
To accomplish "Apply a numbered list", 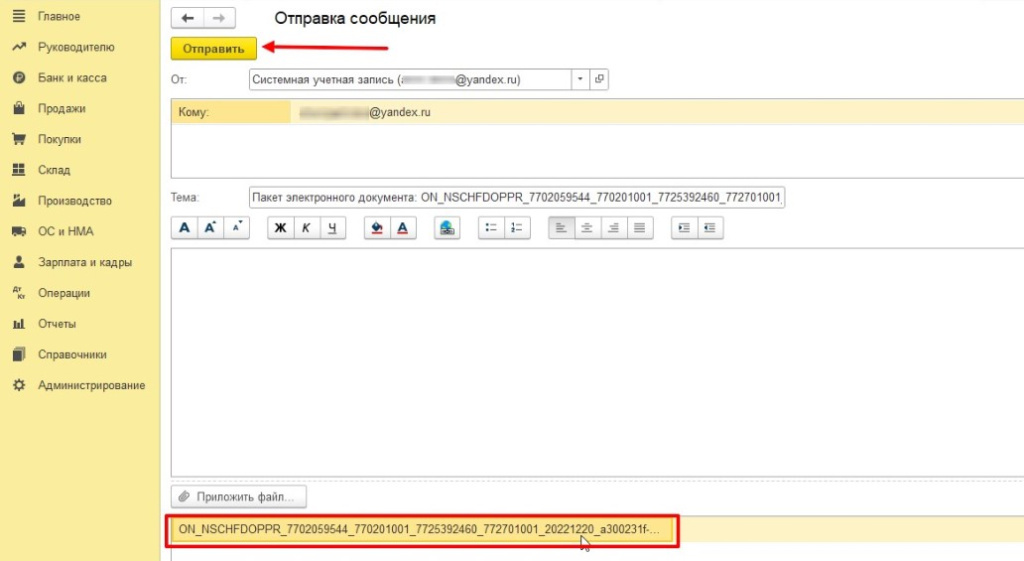I will 517,228.
